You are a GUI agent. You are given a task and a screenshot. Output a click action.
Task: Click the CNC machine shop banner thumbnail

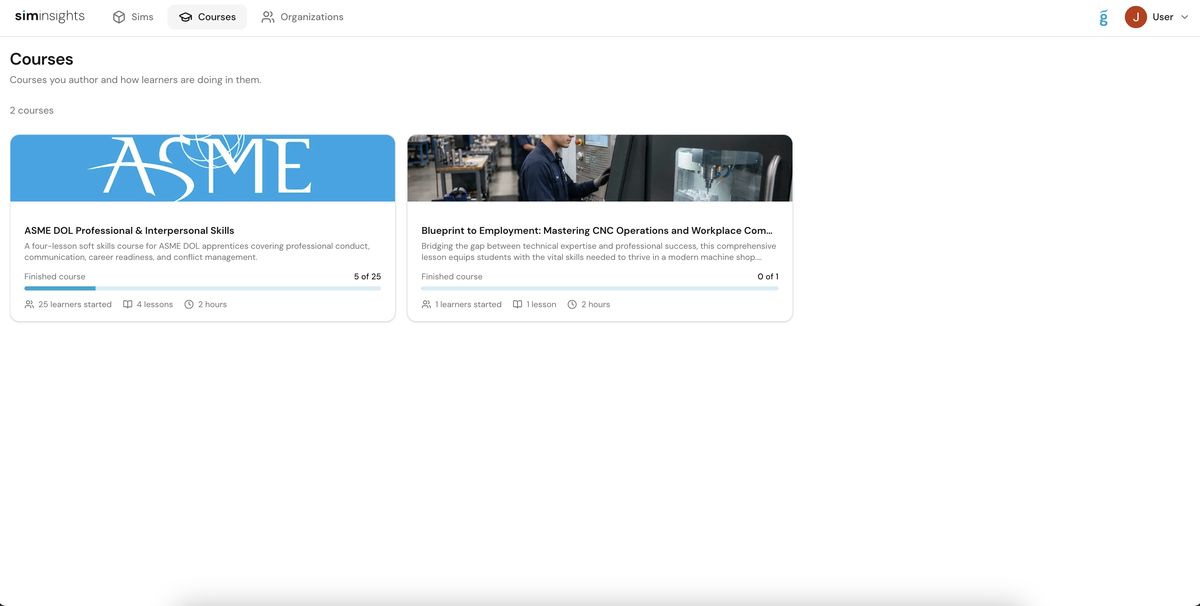point(600,168)
